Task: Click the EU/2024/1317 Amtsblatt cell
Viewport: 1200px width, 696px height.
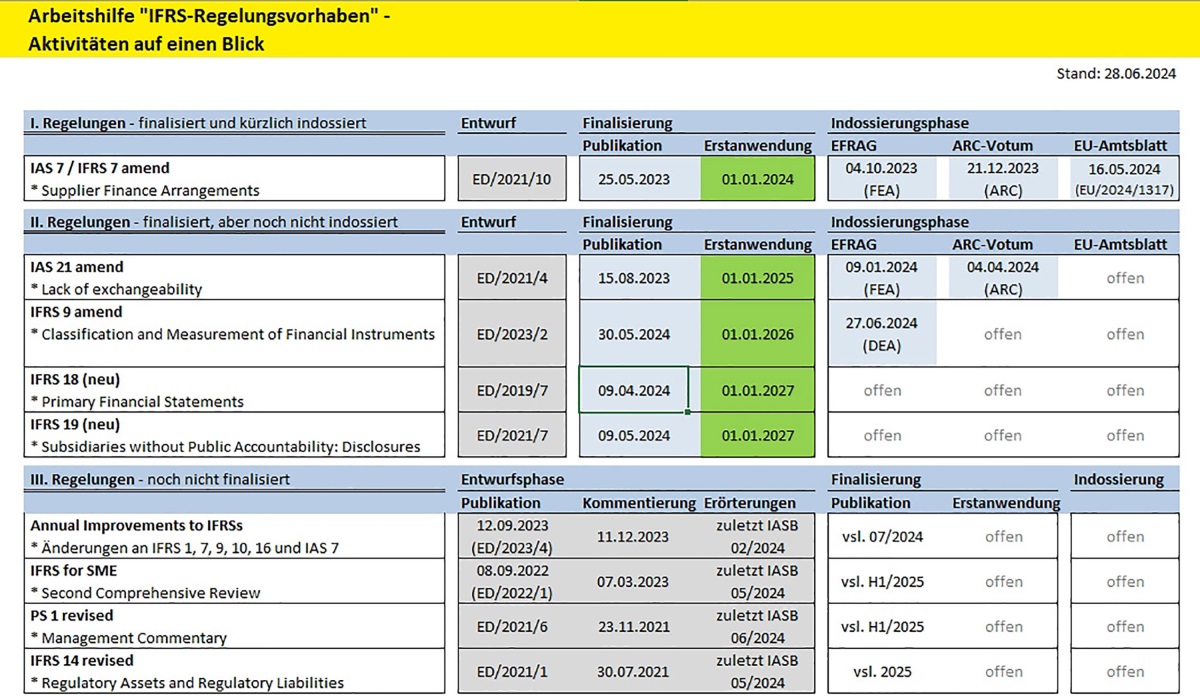Action: pyautogui.click(x=1125, y=179)
